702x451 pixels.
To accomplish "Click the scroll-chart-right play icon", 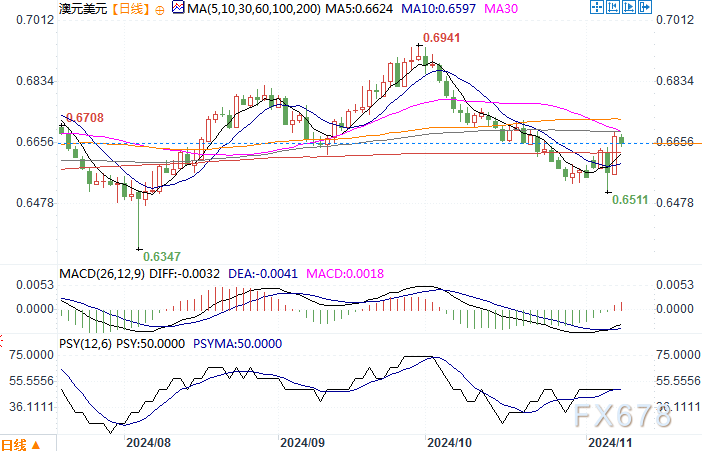I will pyautogui.click(x=629, y=7).
